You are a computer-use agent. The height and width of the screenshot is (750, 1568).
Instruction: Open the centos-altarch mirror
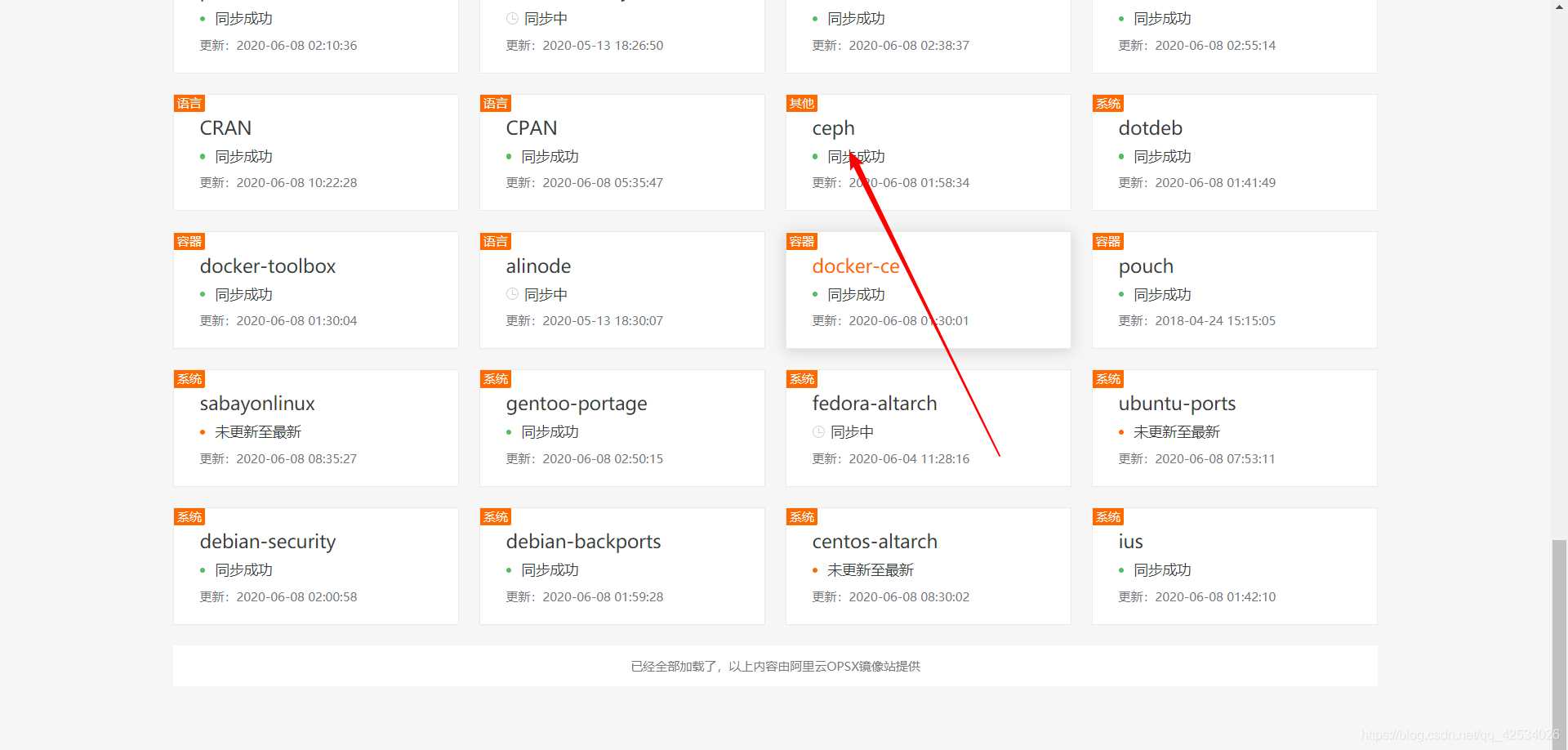coord(875,542)
